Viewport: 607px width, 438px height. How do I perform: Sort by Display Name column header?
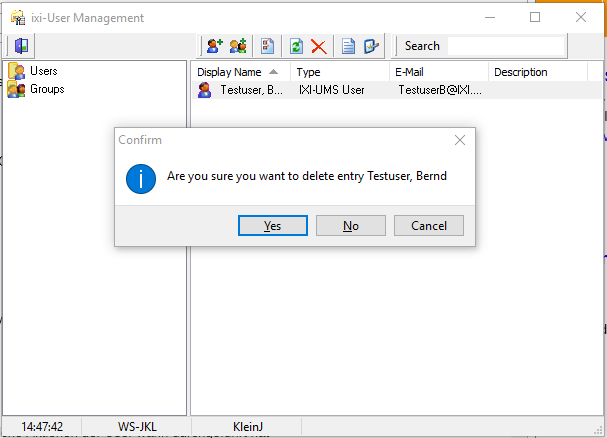point(229,72)
